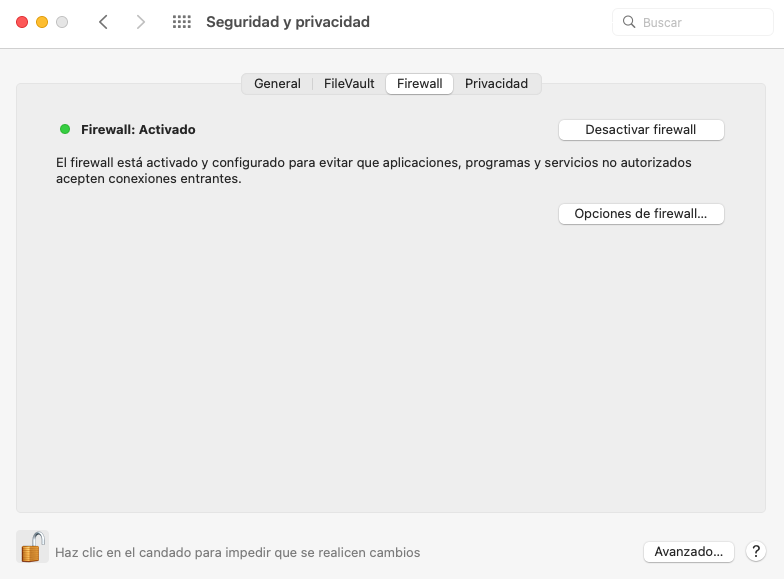Click the green firewall status indicator
Screen dimensions: 784x579
(x=65, y=129)
